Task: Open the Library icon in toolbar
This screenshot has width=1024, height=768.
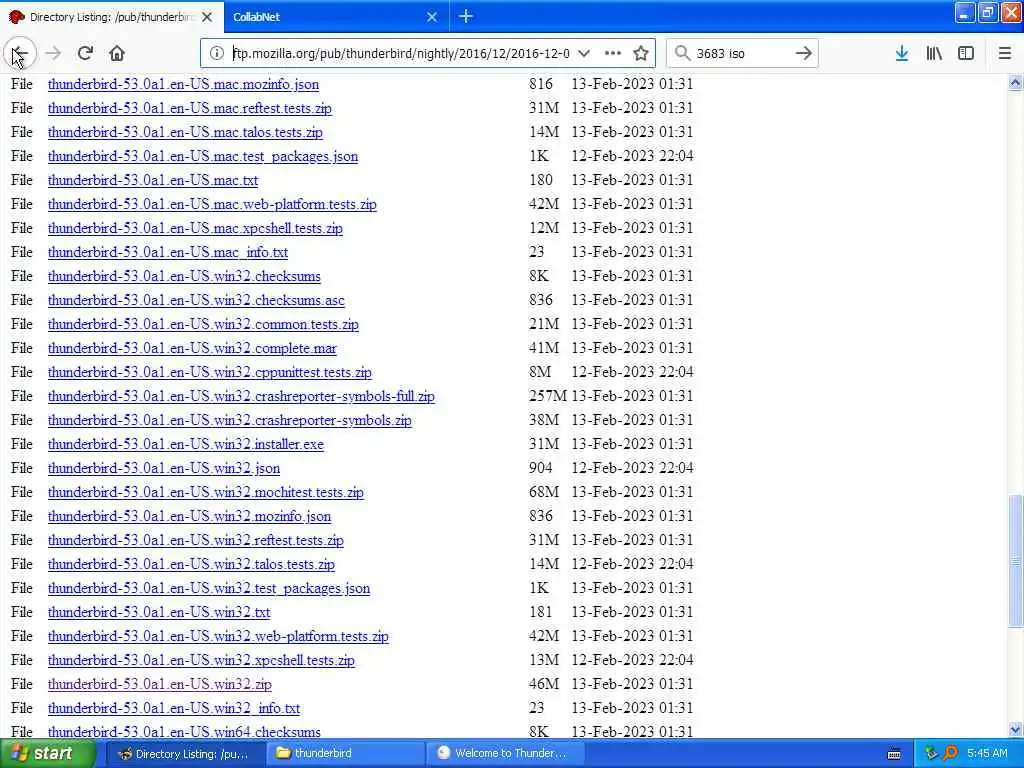Action: [934, 53]
